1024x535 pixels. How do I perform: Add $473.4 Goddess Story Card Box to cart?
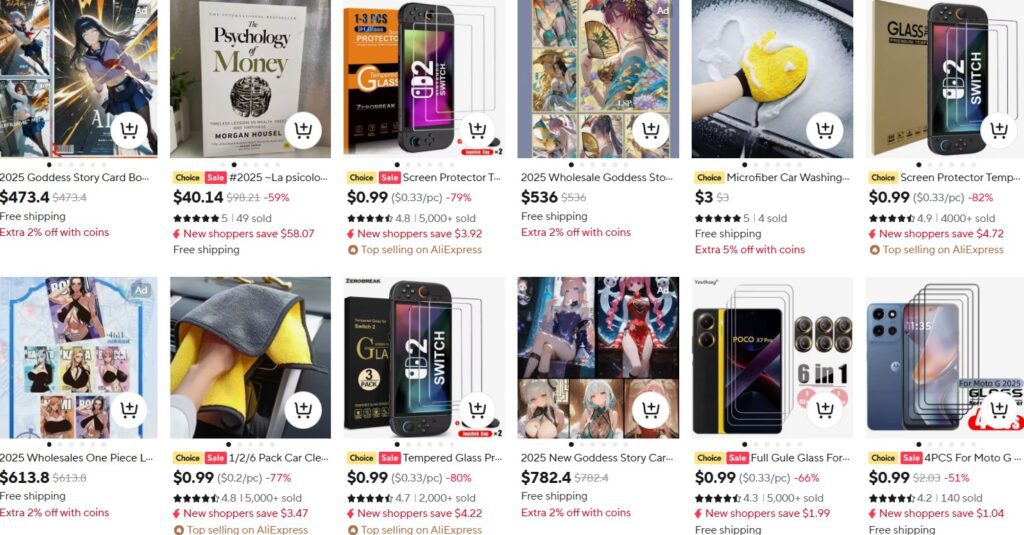coord(129,130)
